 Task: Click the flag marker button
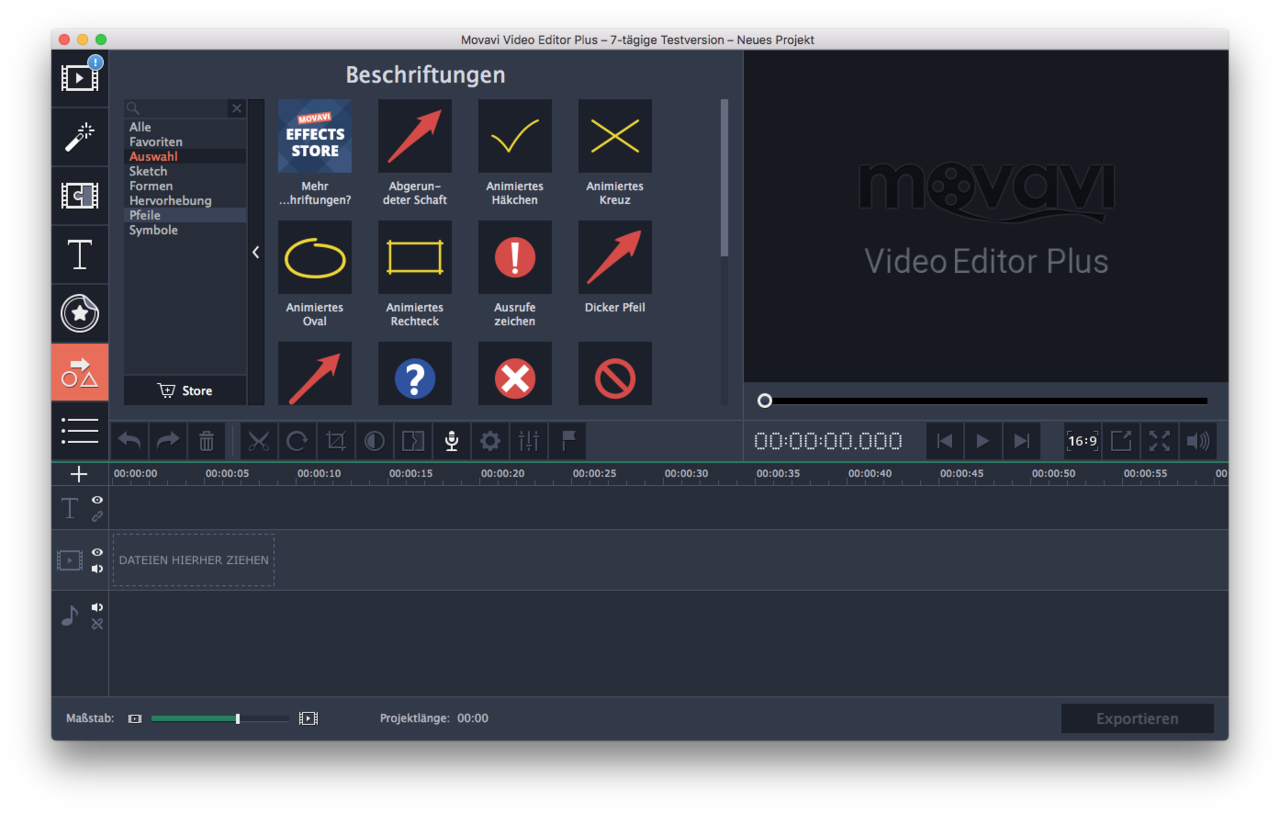[x=568, y=441]
